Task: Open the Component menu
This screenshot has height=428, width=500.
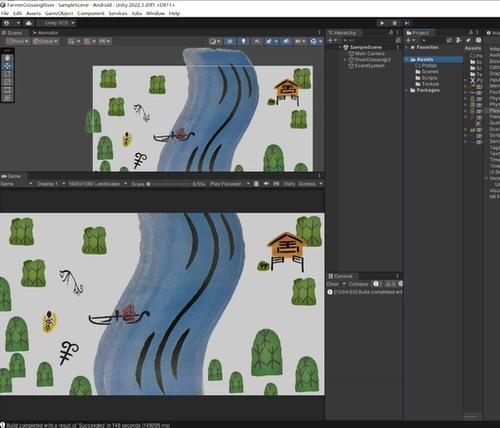Action: (91, 13)
